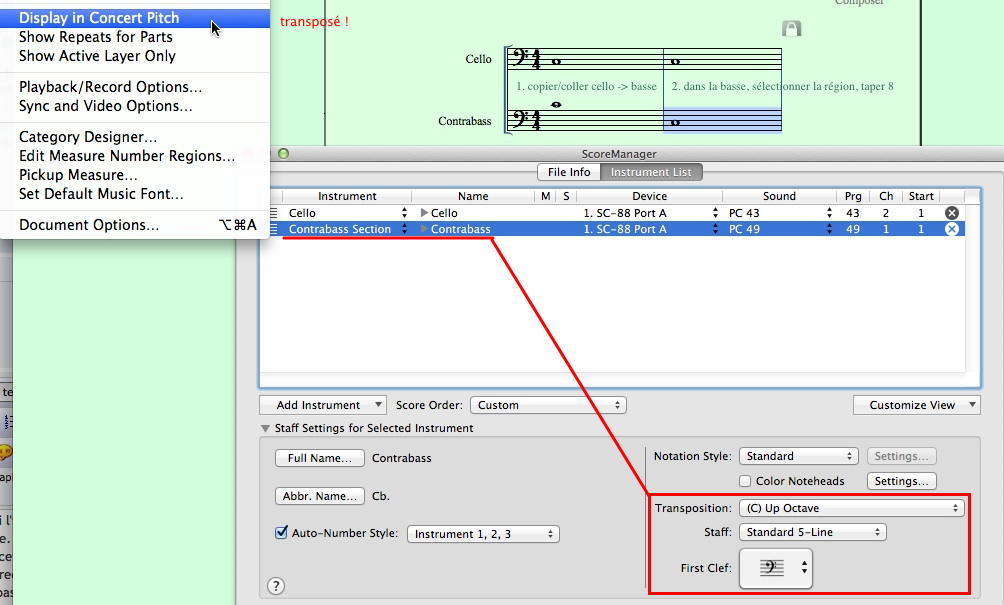Click the First Clef bass clef selector
The height and width of the screenshot is (605, 1004).
pos(776,568)
